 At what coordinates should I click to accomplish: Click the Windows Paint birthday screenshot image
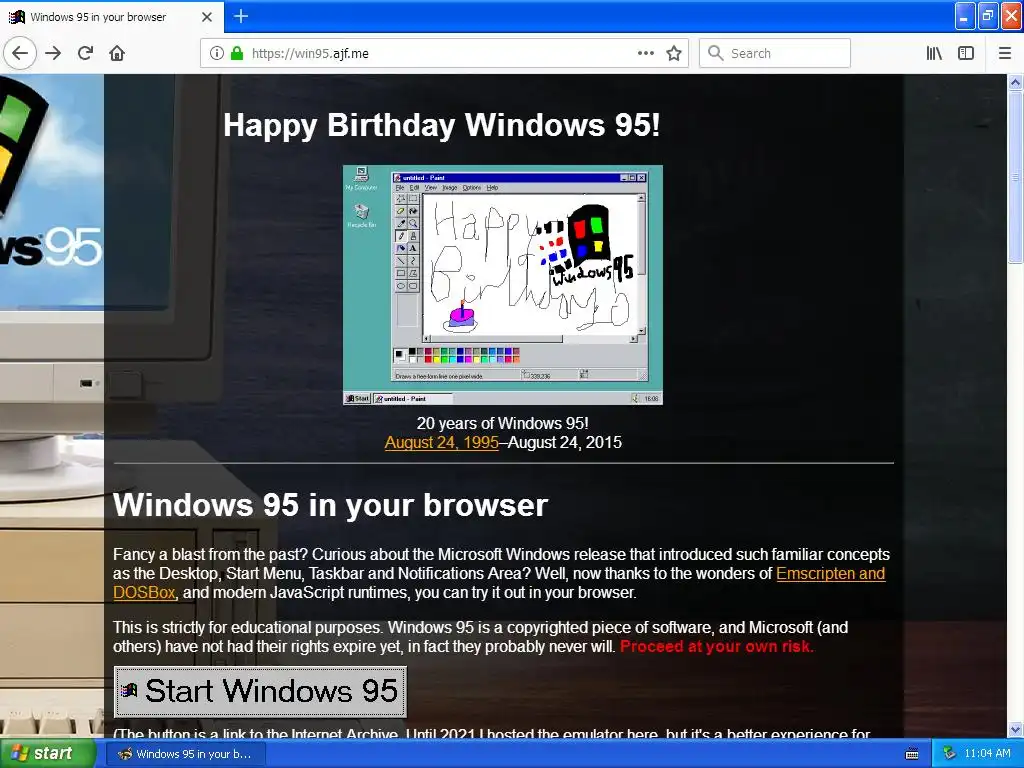[503, 285]
